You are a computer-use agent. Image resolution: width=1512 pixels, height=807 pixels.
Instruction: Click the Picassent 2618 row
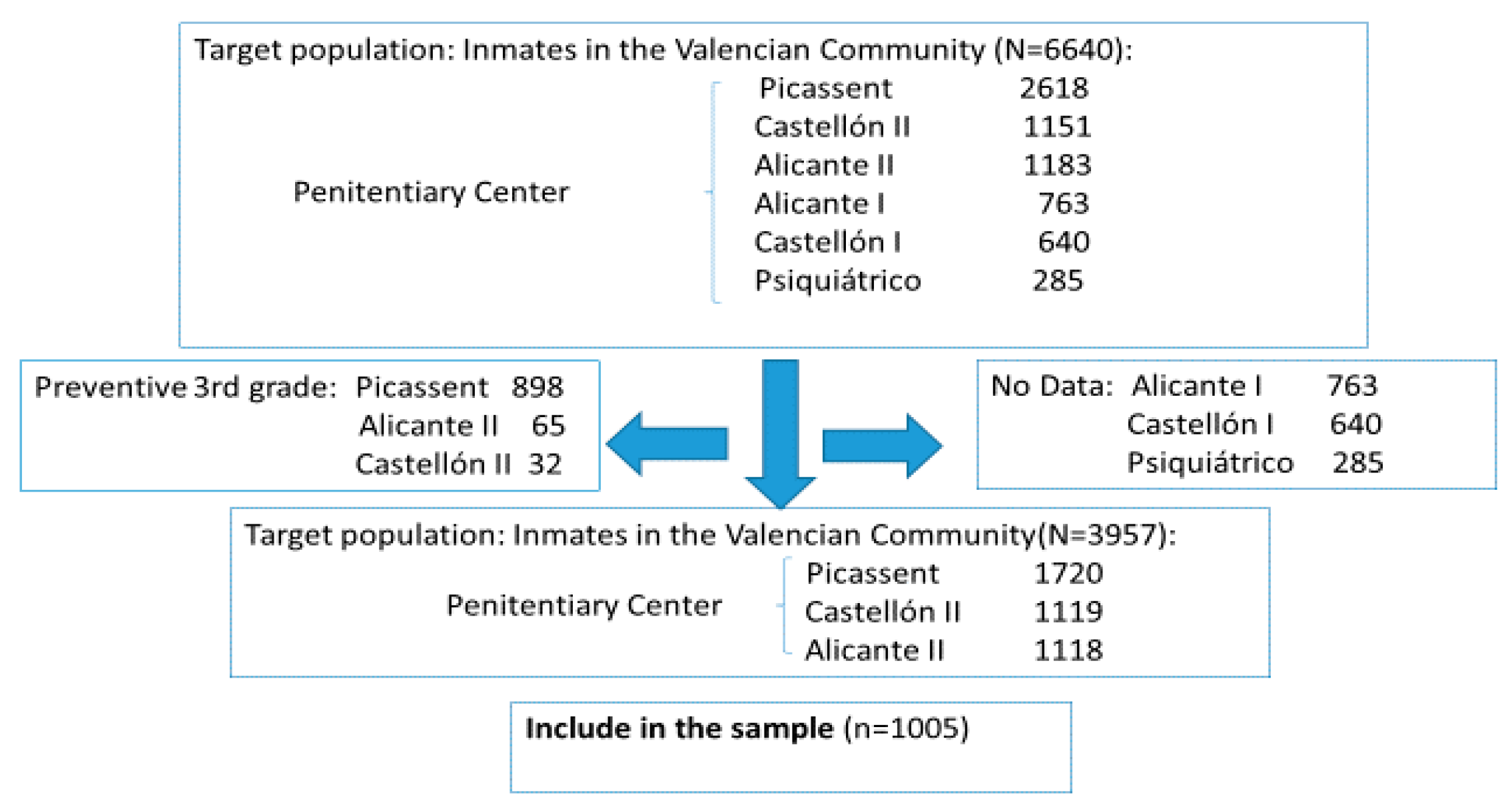point(923,89)
